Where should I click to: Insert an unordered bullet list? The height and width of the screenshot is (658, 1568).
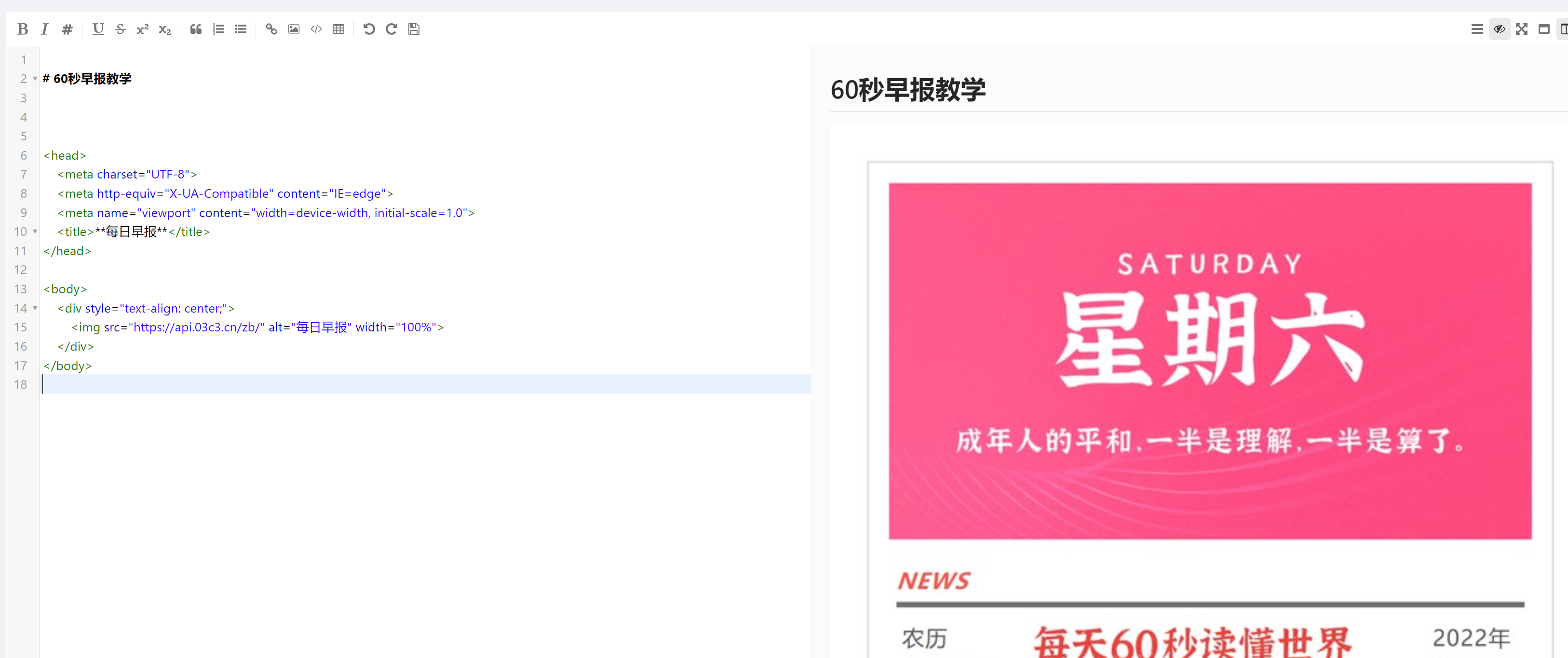[241, 29]
